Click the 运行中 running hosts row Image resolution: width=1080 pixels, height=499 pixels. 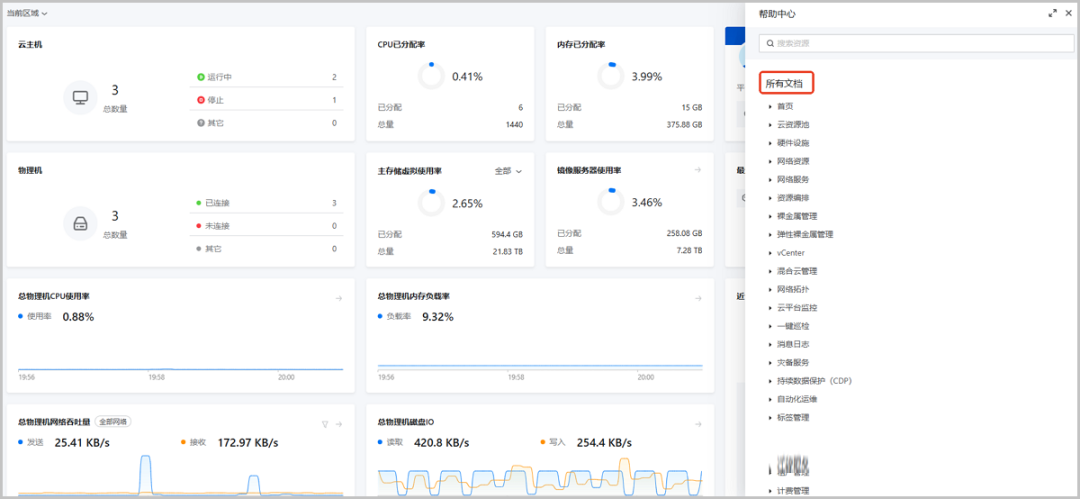click(x=266, y=77)
